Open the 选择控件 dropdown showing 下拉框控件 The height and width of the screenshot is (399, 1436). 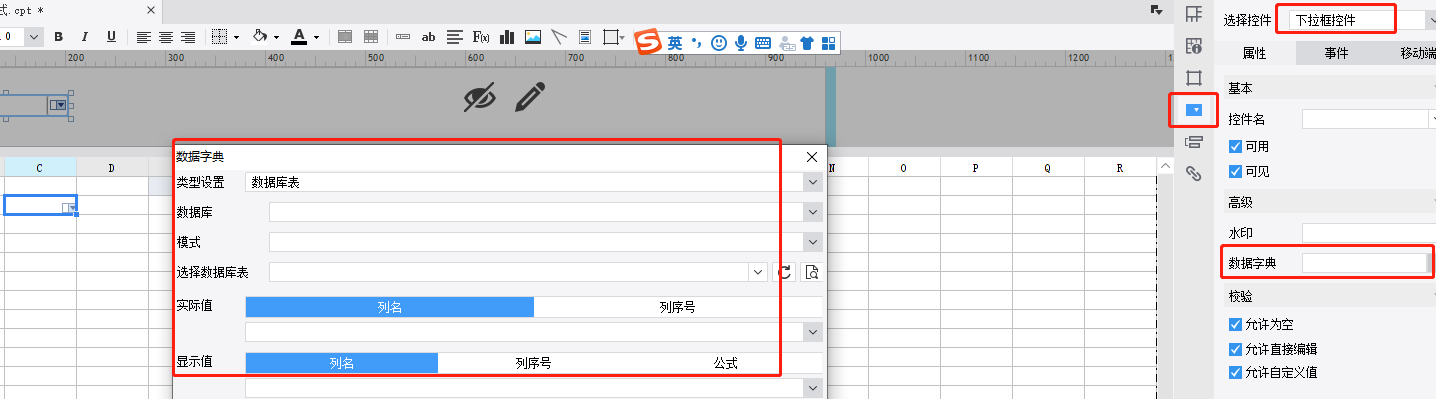(1361, 19)
